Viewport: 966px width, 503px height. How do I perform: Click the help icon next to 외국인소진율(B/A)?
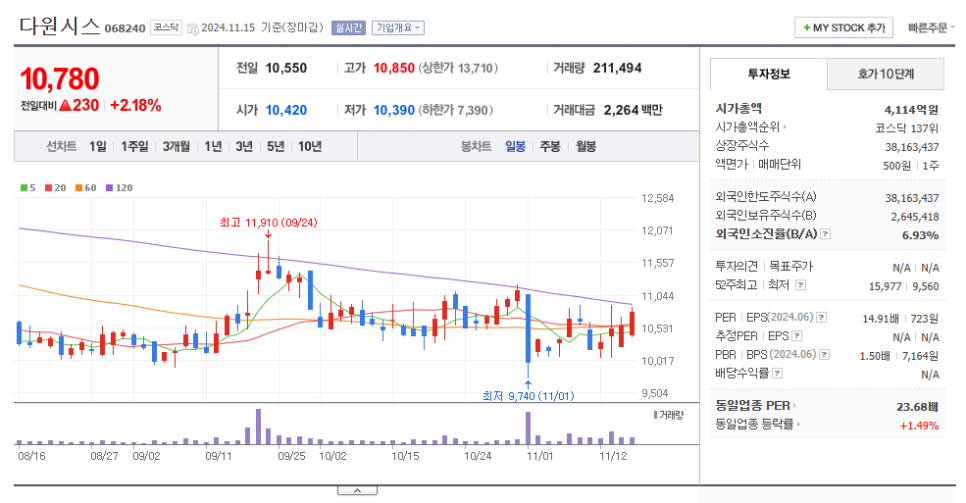[x=826, y=234]
